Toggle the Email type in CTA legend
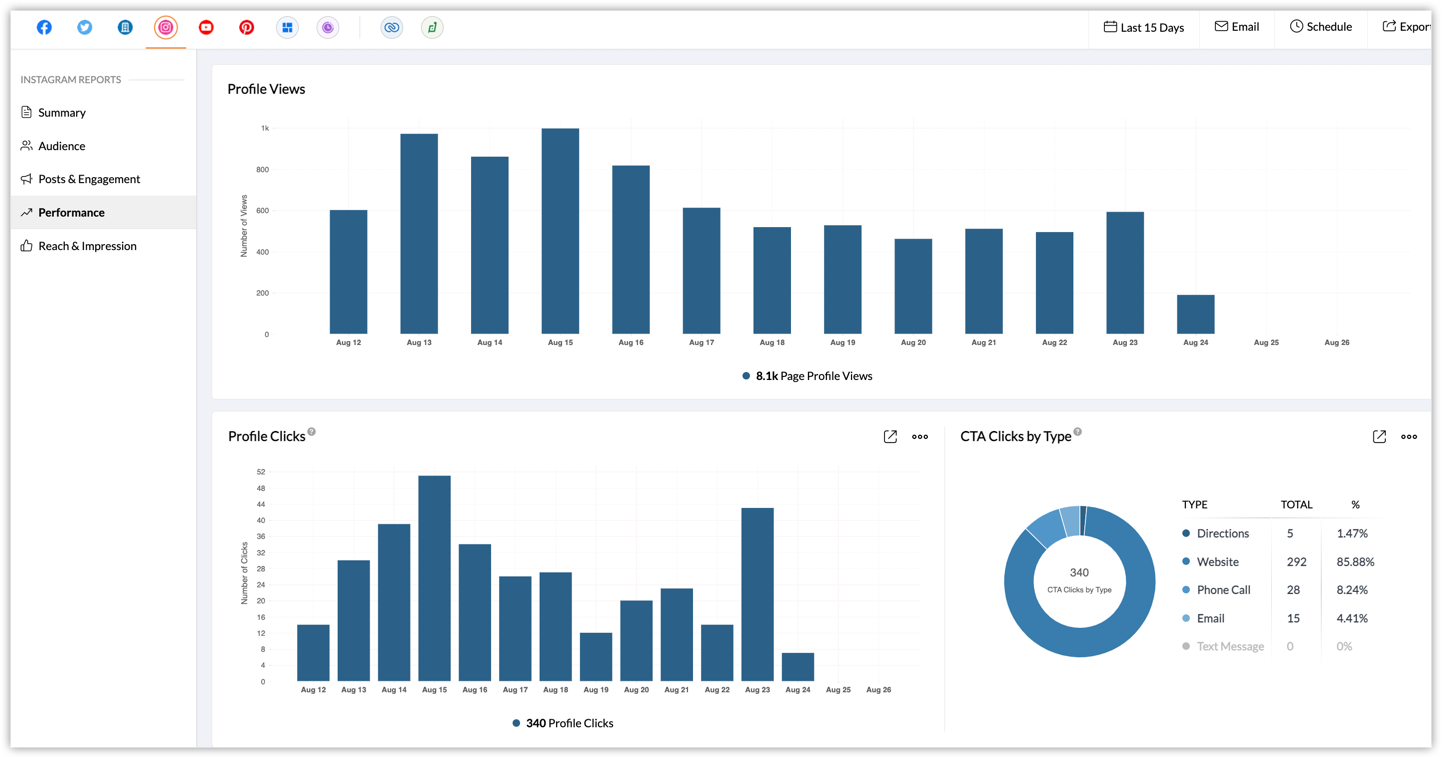1442x758 pixels. click(1203, 618)
